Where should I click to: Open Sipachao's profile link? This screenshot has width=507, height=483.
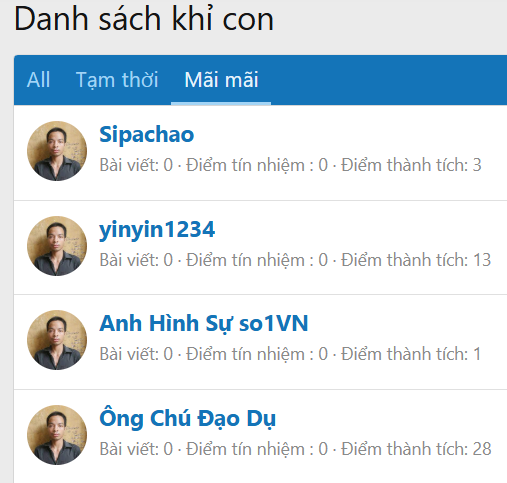[x=147, y=135]
